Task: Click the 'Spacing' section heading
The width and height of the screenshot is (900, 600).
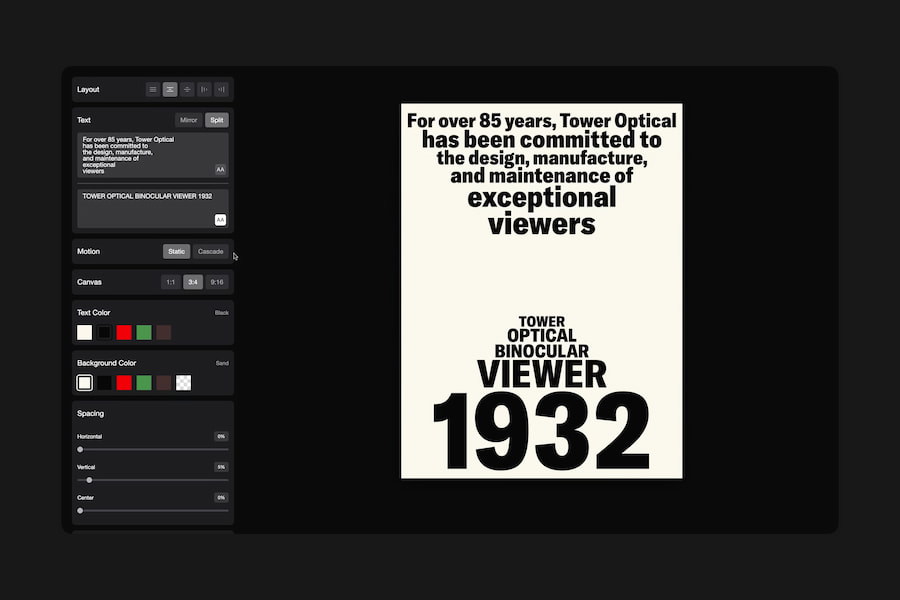Action: 91,413
